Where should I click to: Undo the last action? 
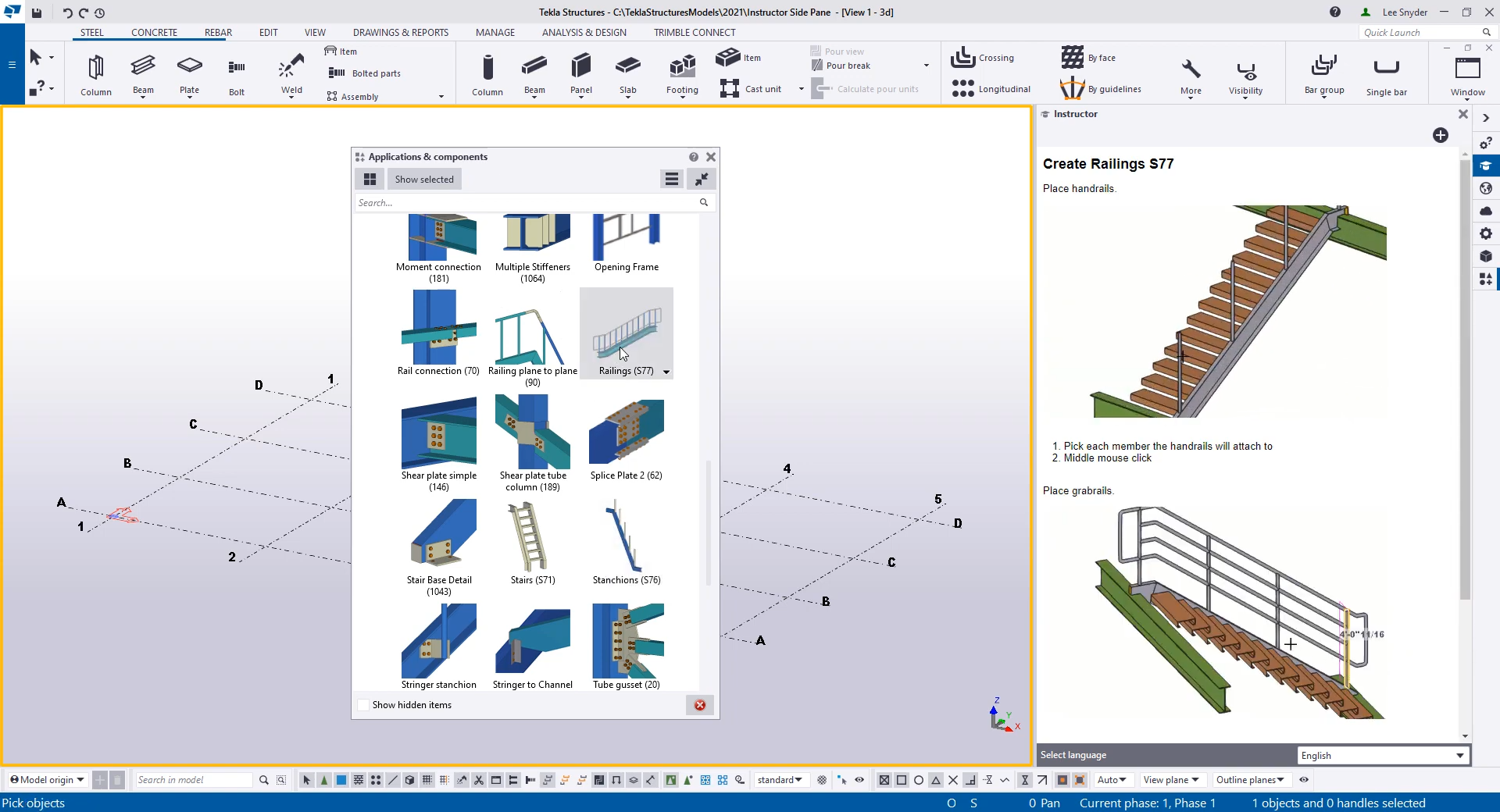[66, 12]
